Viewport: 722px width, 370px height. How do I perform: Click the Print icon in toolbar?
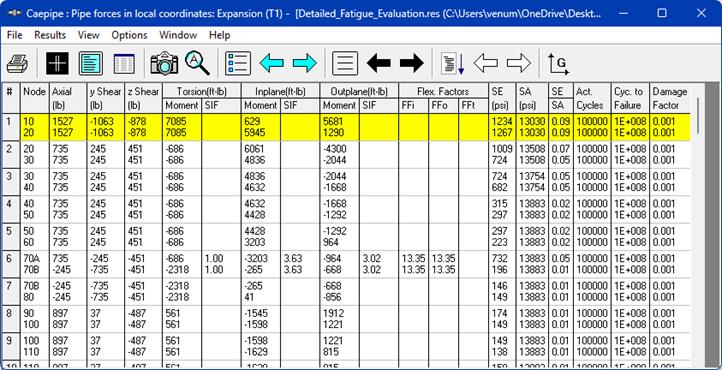[x=17, y=63]
